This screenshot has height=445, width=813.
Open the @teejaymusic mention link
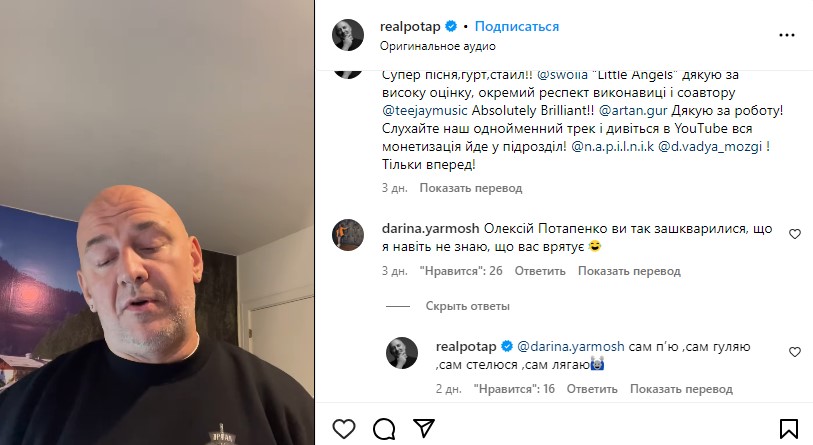click(425, 110)
